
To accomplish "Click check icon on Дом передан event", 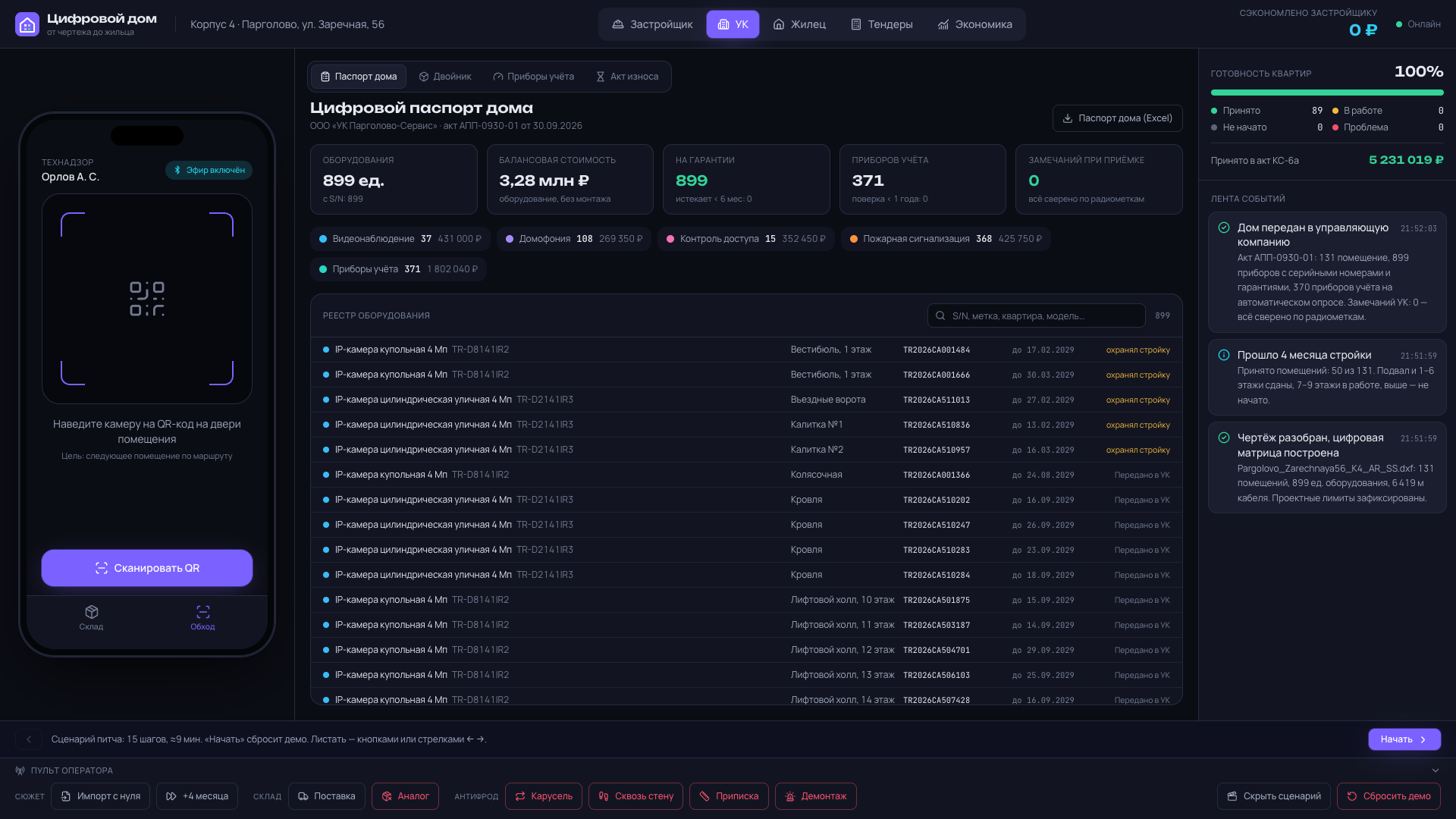I will [1224, 227].
